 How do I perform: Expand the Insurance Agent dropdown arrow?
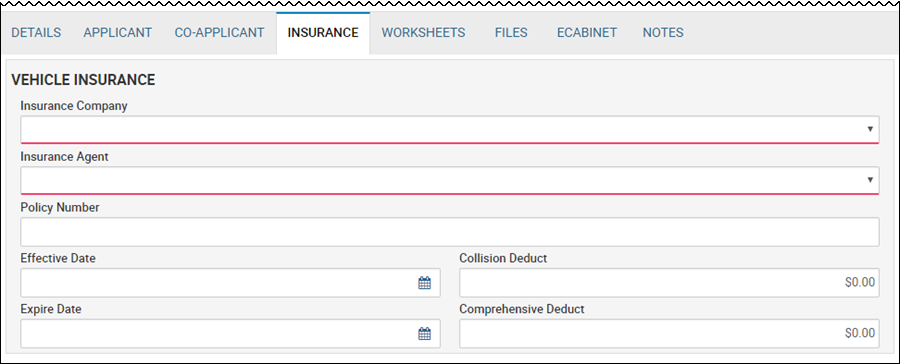pos(870,180)
